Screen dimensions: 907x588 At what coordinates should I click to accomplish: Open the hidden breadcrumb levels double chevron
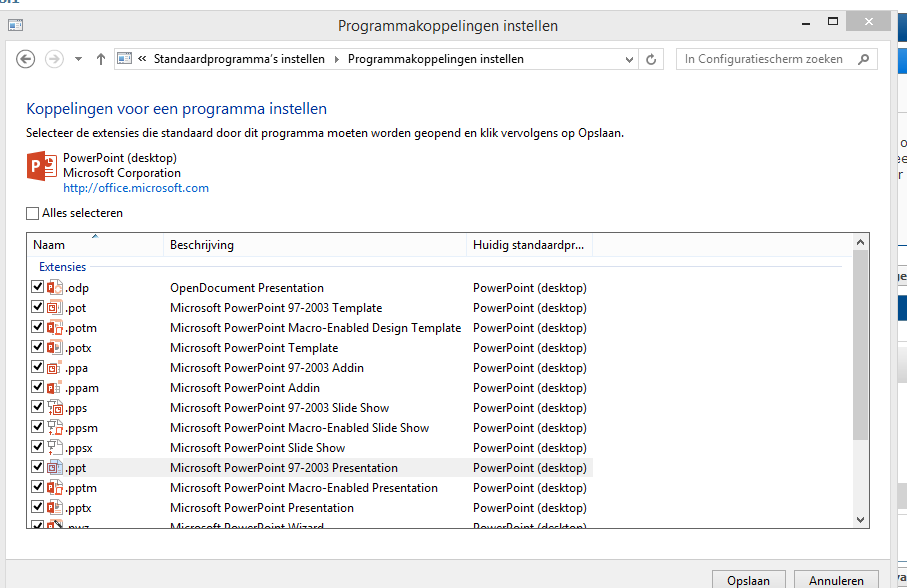pyautogui.click(x=142, y=58)
